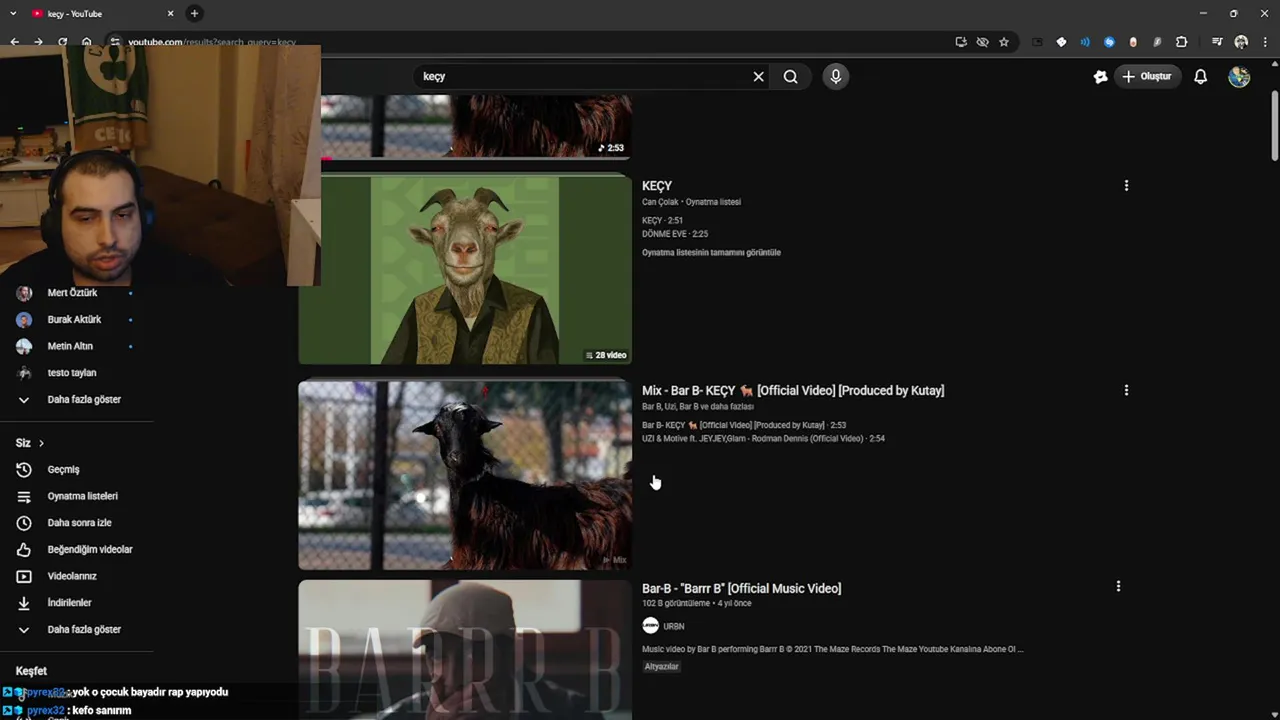The height and width of the screenshot is (720, 1280).
Task: Reload the page
Action: click(x=62, y=42)
